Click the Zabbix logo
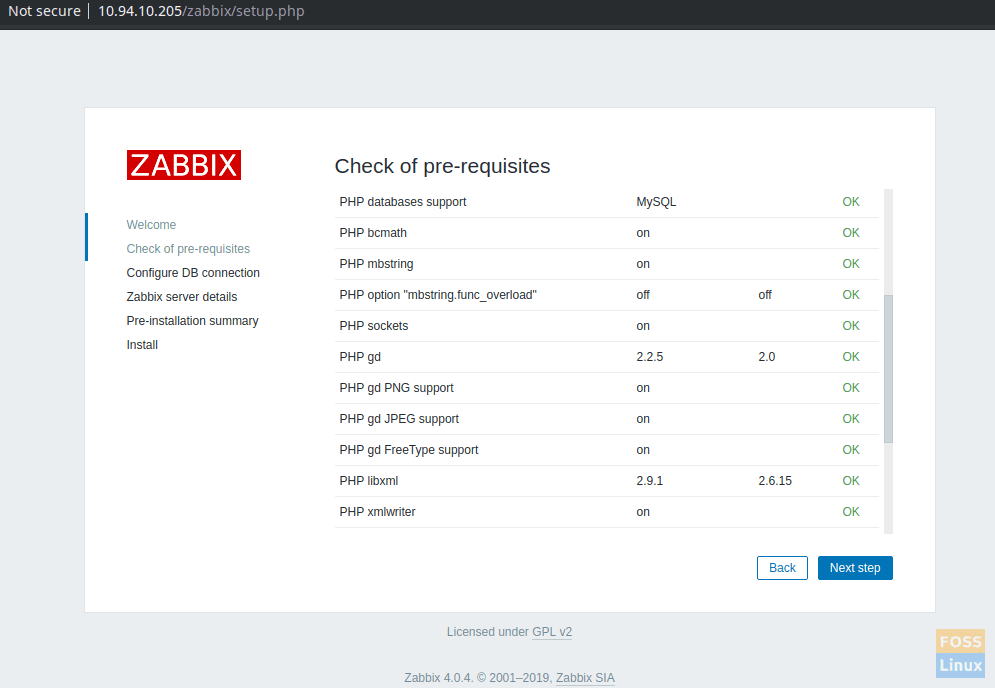The width and height of the screenshot is (995, 688). tap(183, 165)
